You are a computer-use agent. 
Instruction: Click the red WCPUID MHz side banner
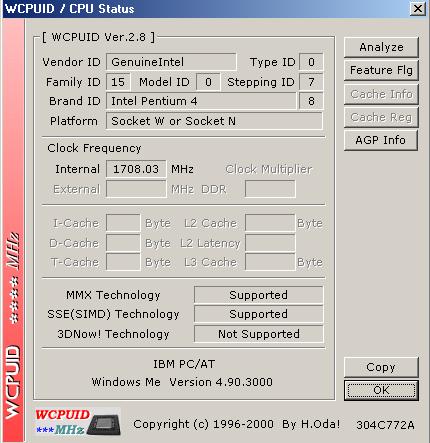[x=13, y=230]
